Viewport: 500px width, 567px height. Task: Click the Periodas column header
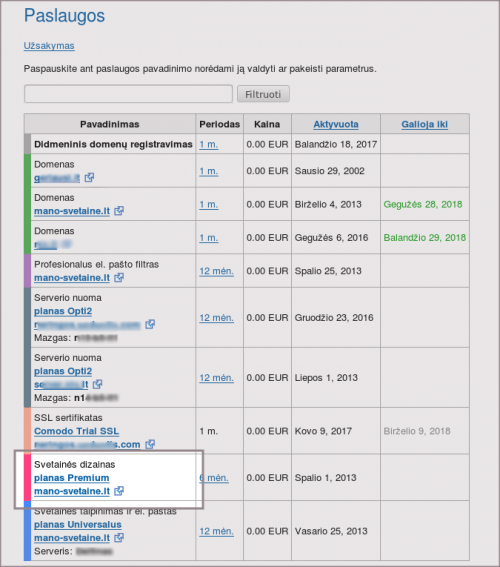point(219,124)
